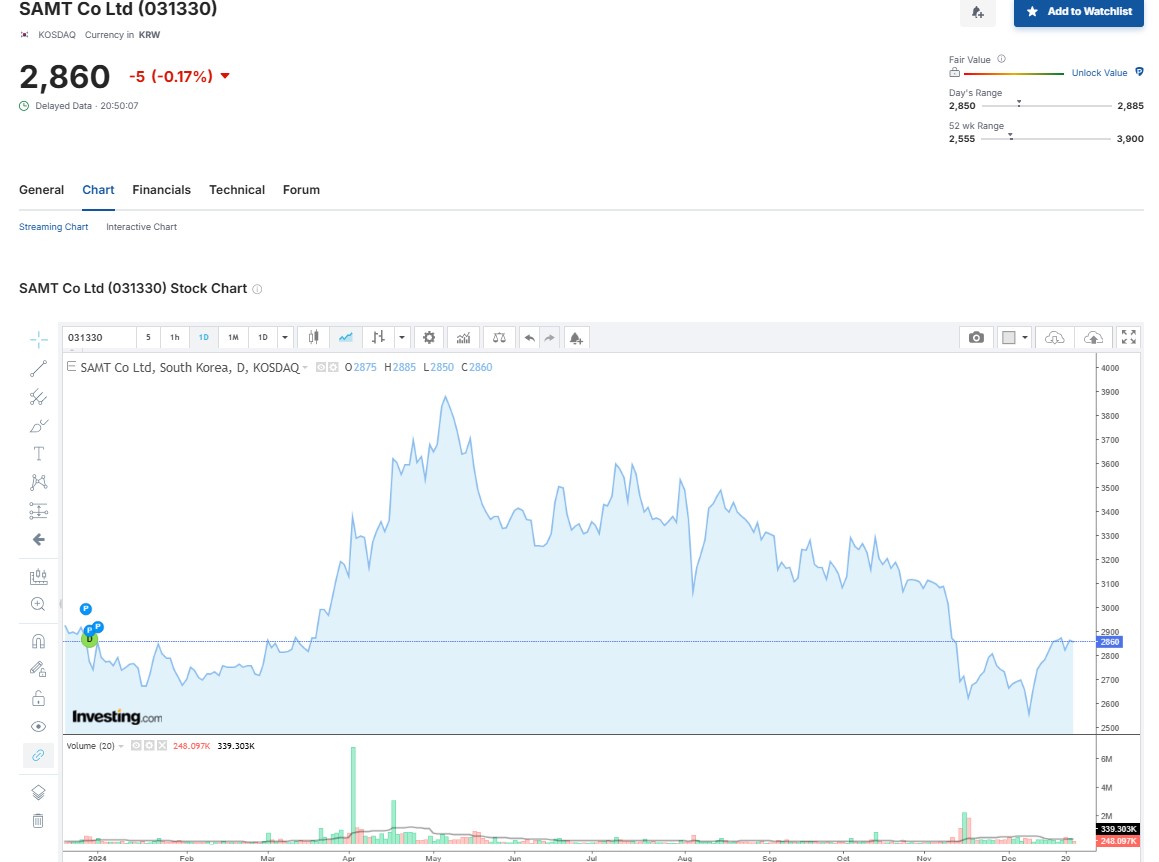The width and height of the screenshot is (1159, 862).
Task: Open the compare symbols scales icon
Action: 499,337
